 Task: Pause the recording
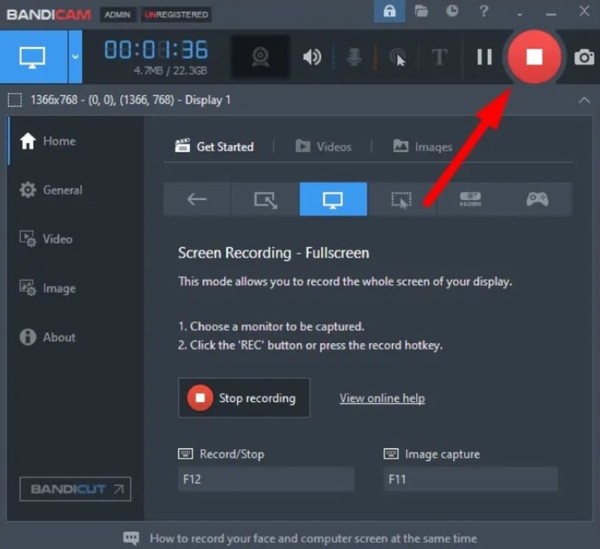click(x=484, y=58)
